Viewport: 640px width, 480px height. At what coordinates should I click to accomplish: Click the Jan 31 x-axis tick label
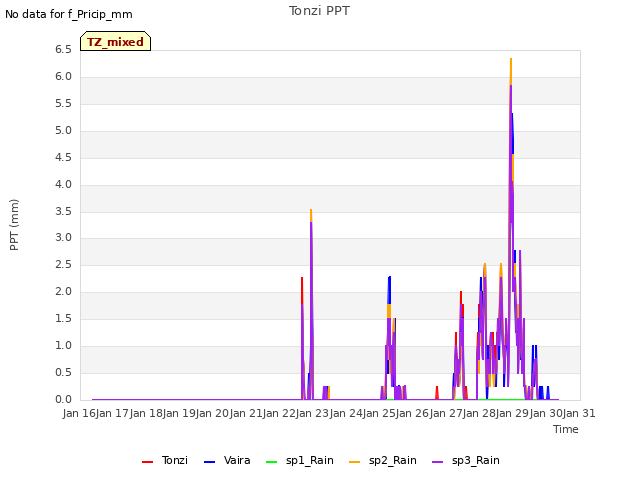pos(579,413)
